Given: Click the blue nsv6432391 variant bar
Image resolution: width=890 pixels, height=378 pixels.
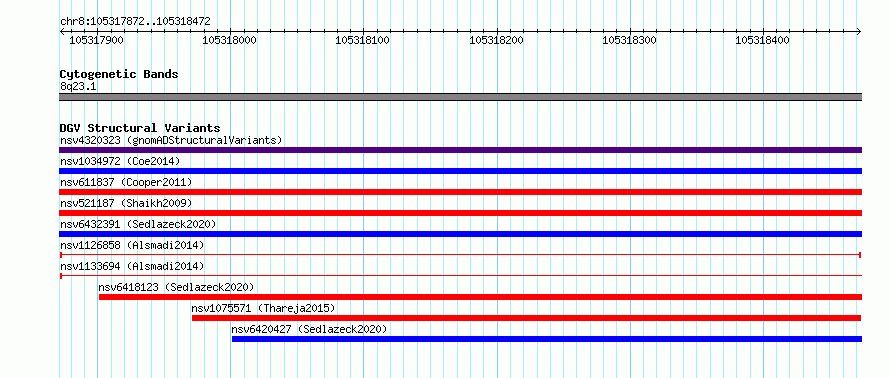Looking at the screenshot, I should (460, 234).
